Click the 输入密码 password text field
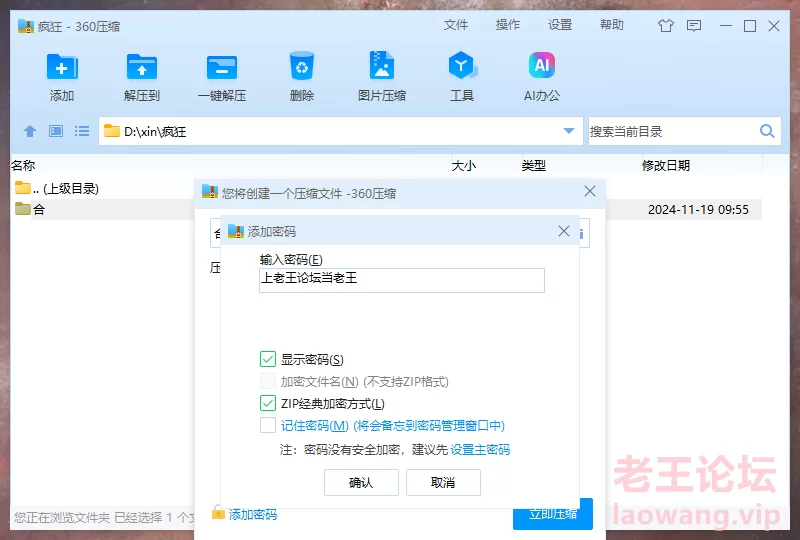The image size is (800, 540). point(401,280)
